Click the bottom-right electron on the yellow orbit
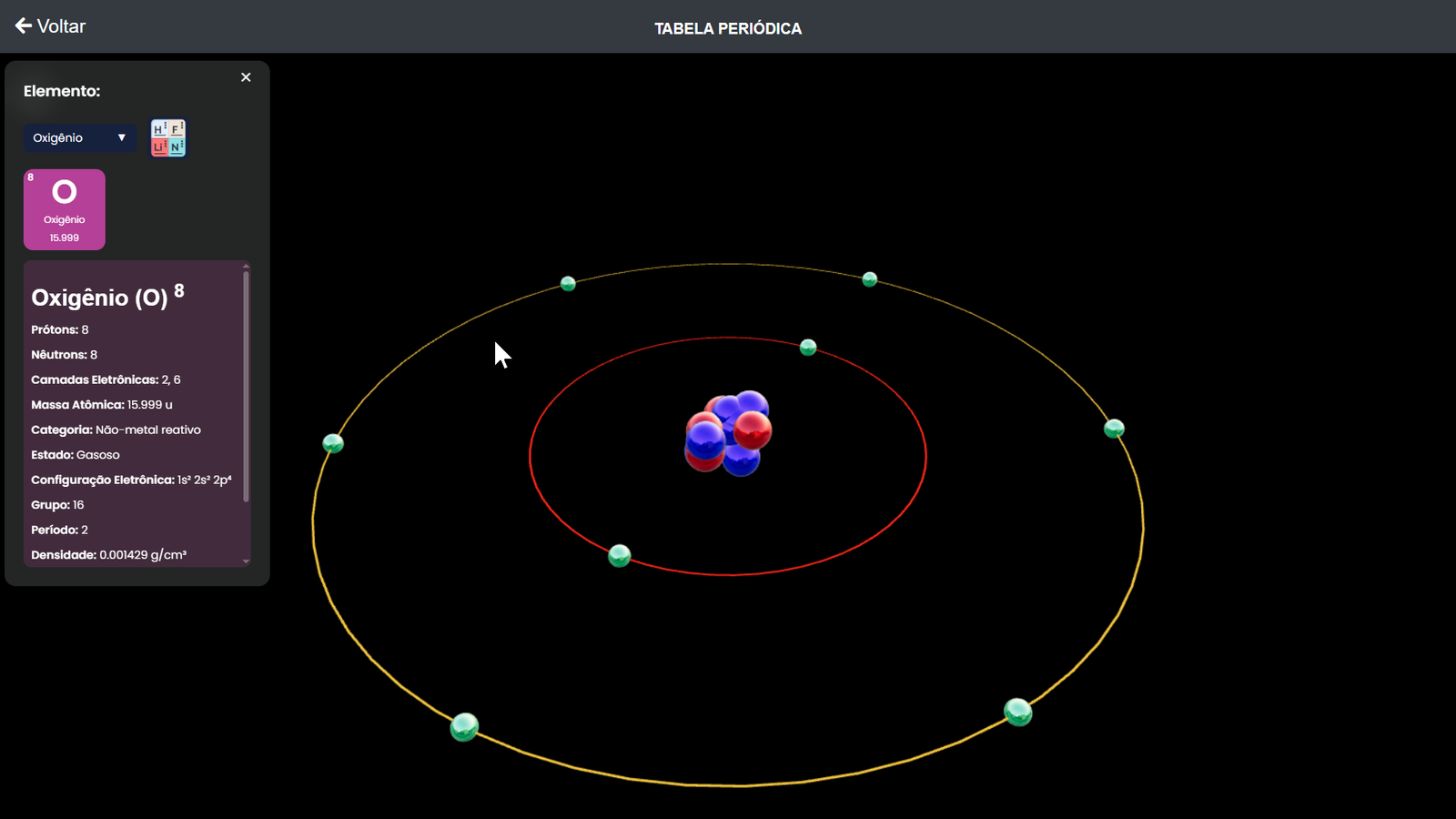This screenshot has height=819, width=1456. [1017, 712]
